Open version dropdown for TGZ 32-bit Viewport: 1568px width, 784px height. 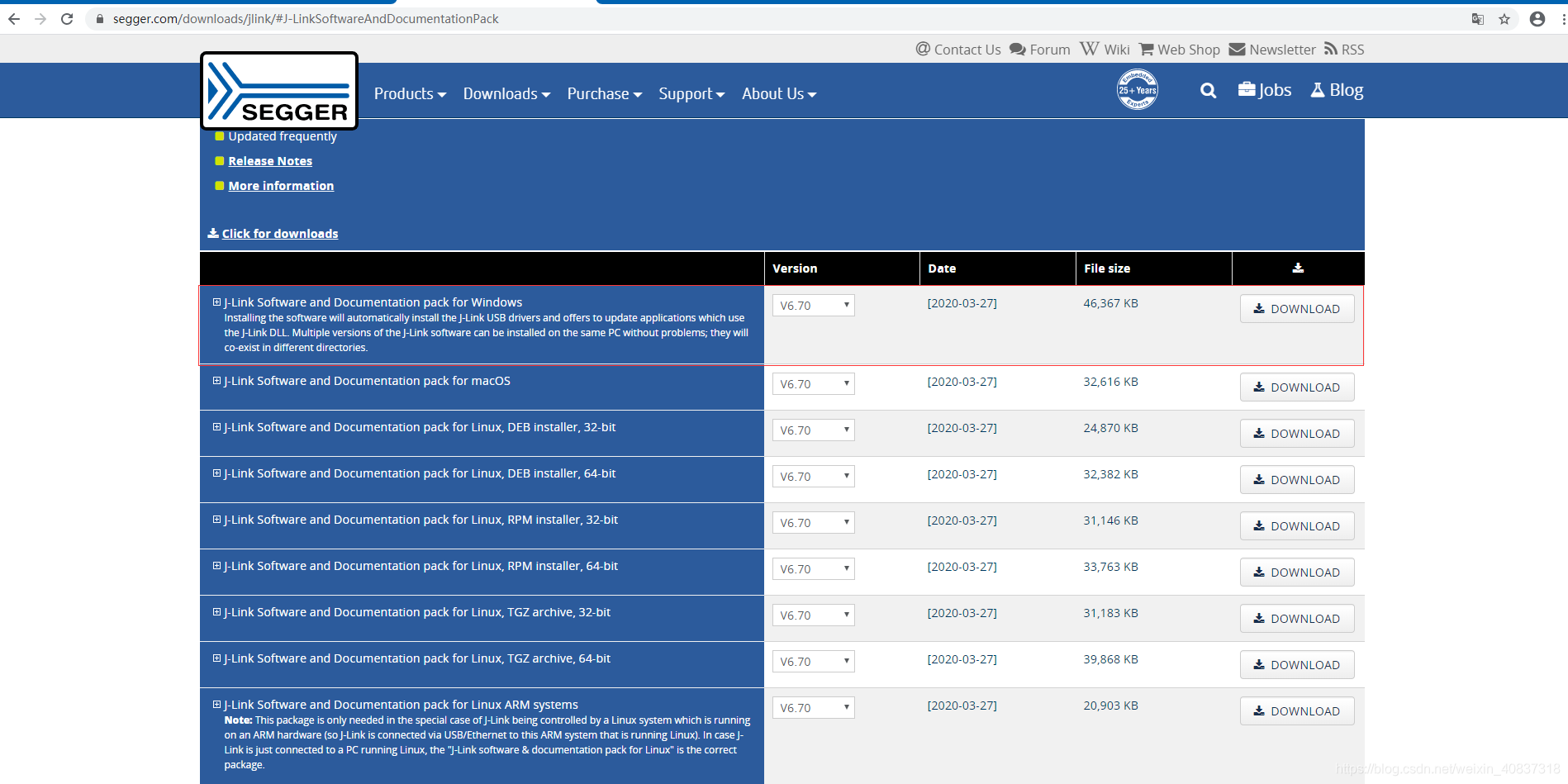[814, 615]
